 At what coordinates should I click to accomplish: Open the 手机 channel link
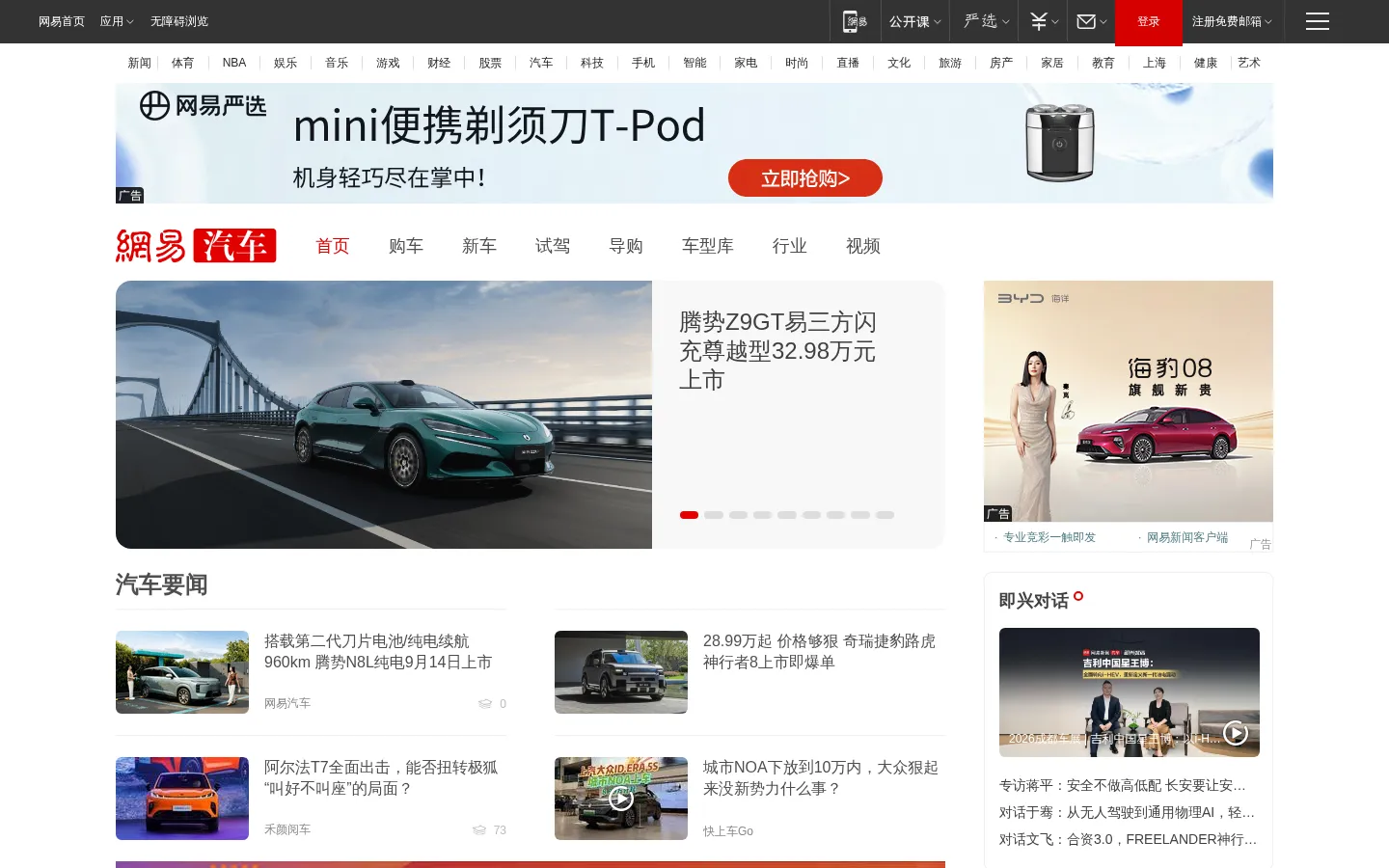click(x=643, y=63)
